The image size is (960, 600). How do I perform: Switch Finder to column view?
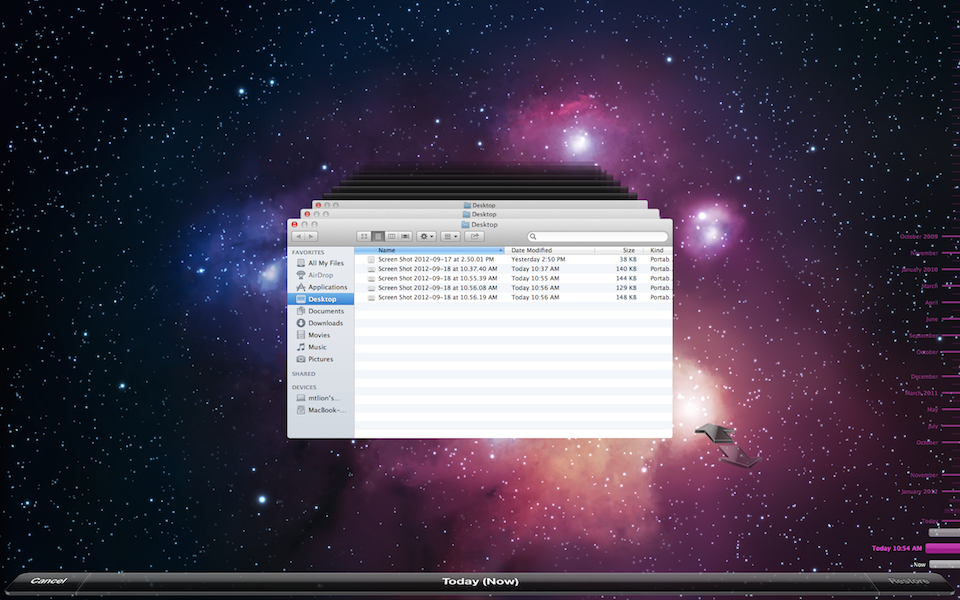click(391, 236)
